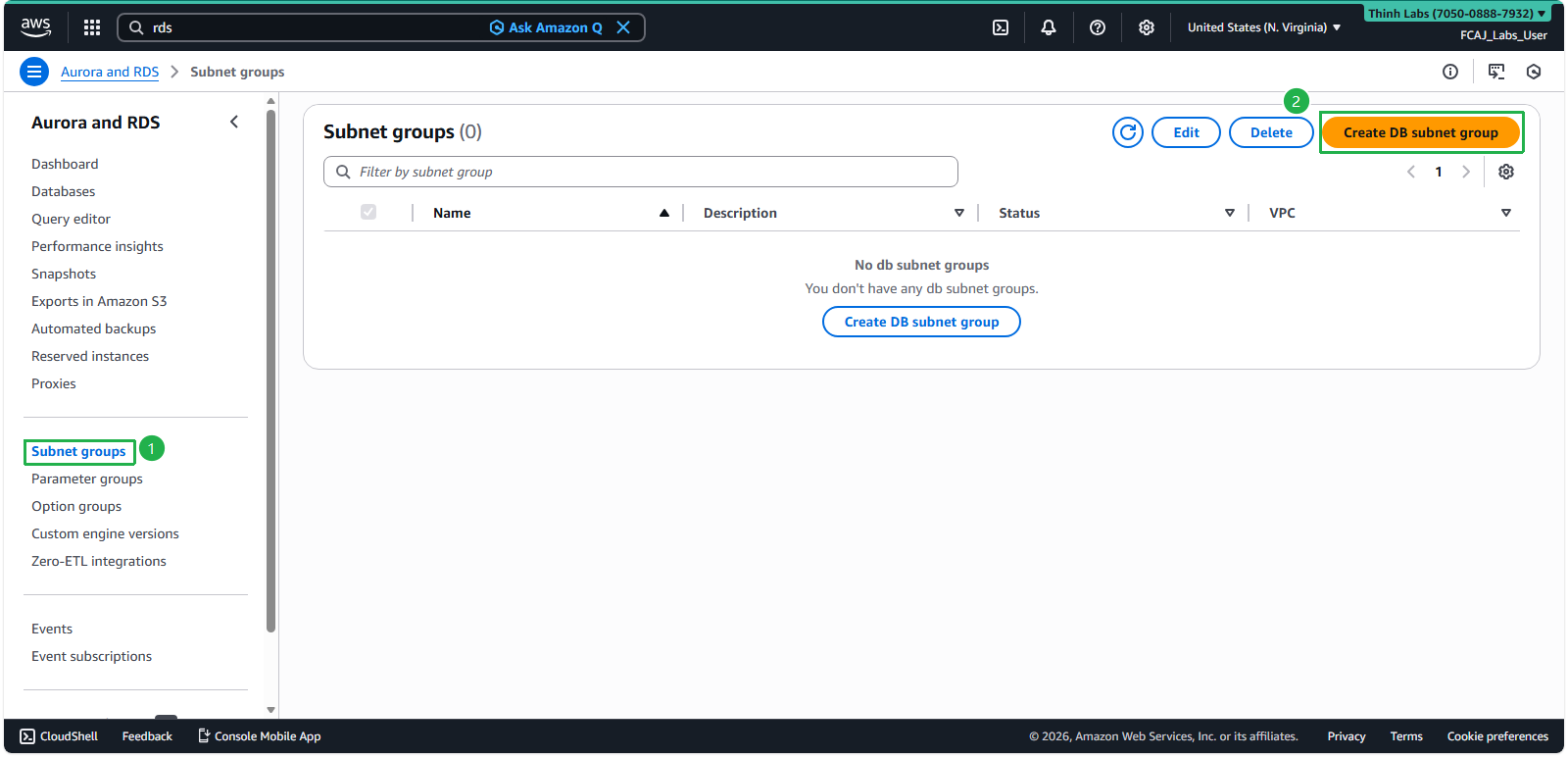This screenshot has width=1568, height=757.
Task: Open the services grid menu
Action: (x=92, y=27)
